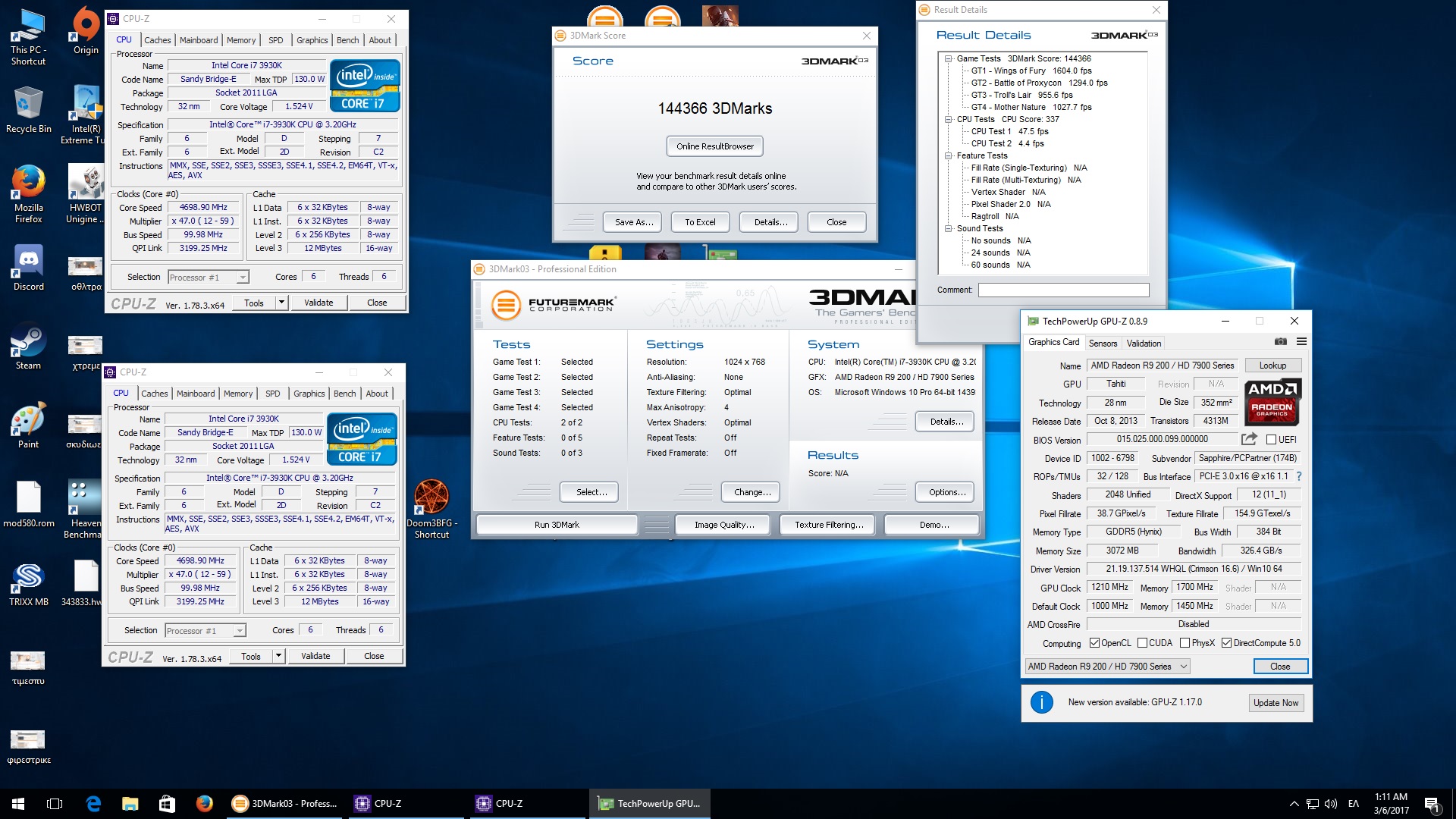Screen dimensions: 1456x819
Task: Click Change button under Settings
Action: tap(752, 492)
